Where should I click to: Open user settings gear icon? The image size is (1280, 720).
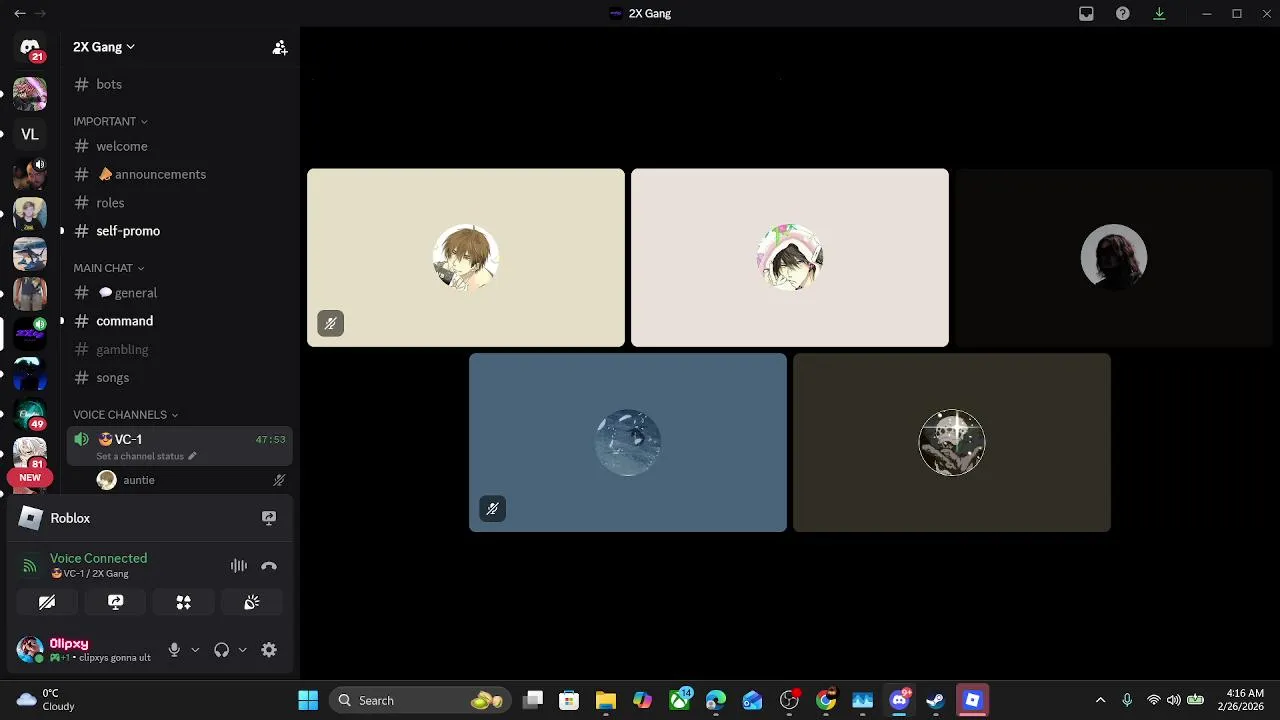tap(269, 650)
